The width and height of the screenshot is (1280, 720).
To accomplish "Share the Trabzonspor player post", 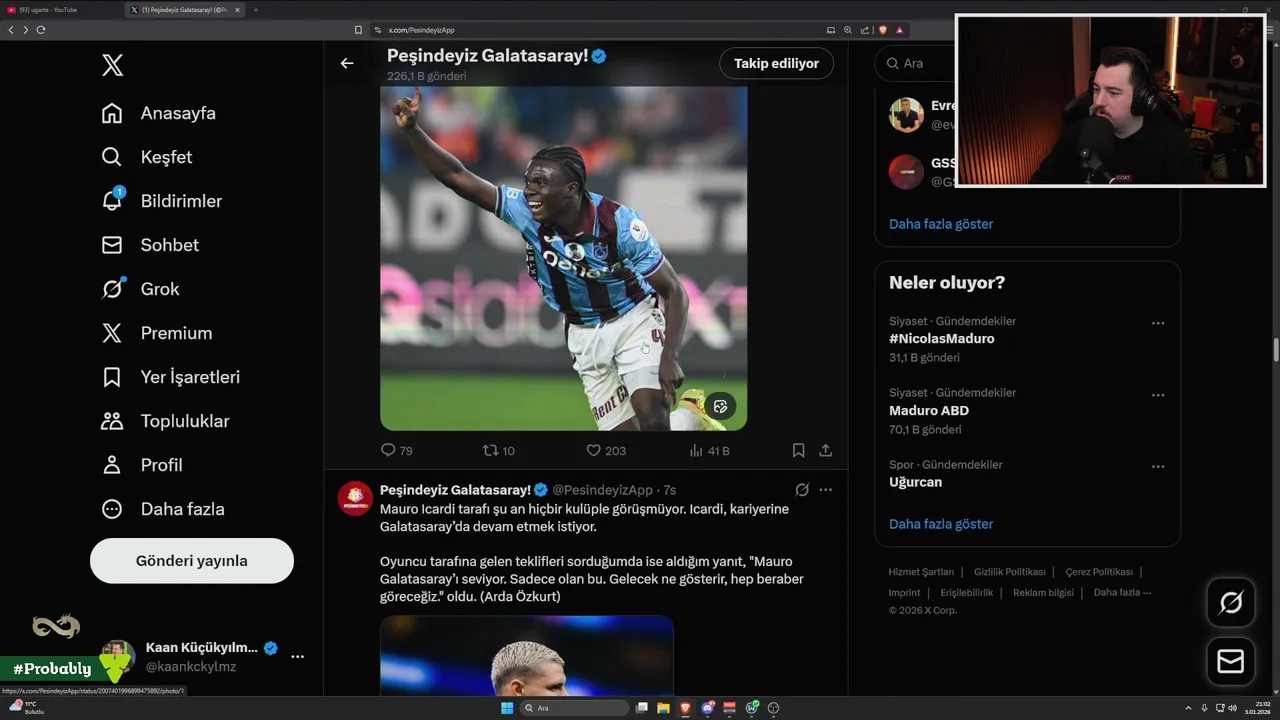I will pos(826,451).
